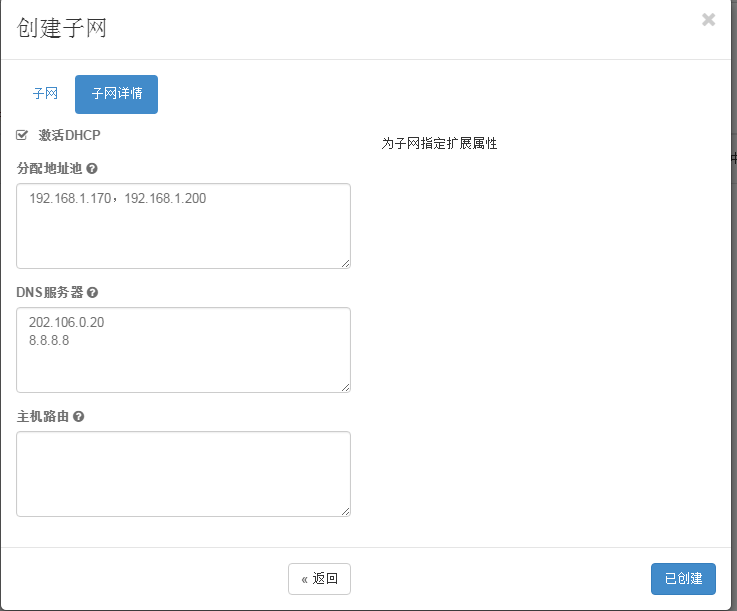
Task: Click the 已创建 button
Action: click(x=683, y=579)
